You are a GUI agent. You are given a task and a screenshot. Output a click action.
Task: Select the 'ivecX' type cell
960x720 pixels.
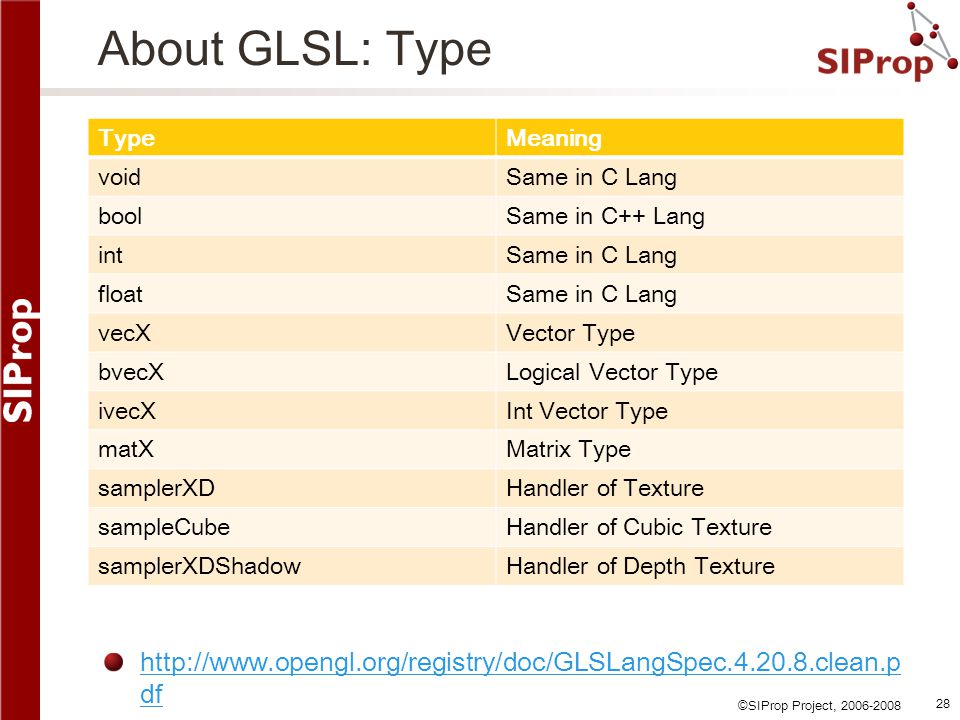click(x=292, y=411)
